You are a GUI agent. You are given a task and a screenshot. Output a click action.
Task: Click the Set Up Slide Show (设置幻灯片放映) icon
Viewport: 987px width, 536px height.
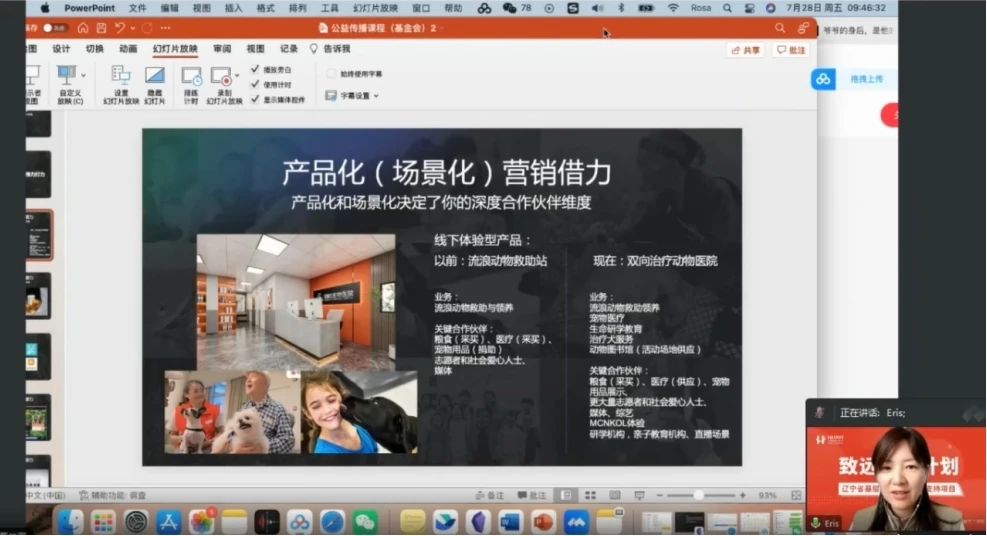coord(120,76)
